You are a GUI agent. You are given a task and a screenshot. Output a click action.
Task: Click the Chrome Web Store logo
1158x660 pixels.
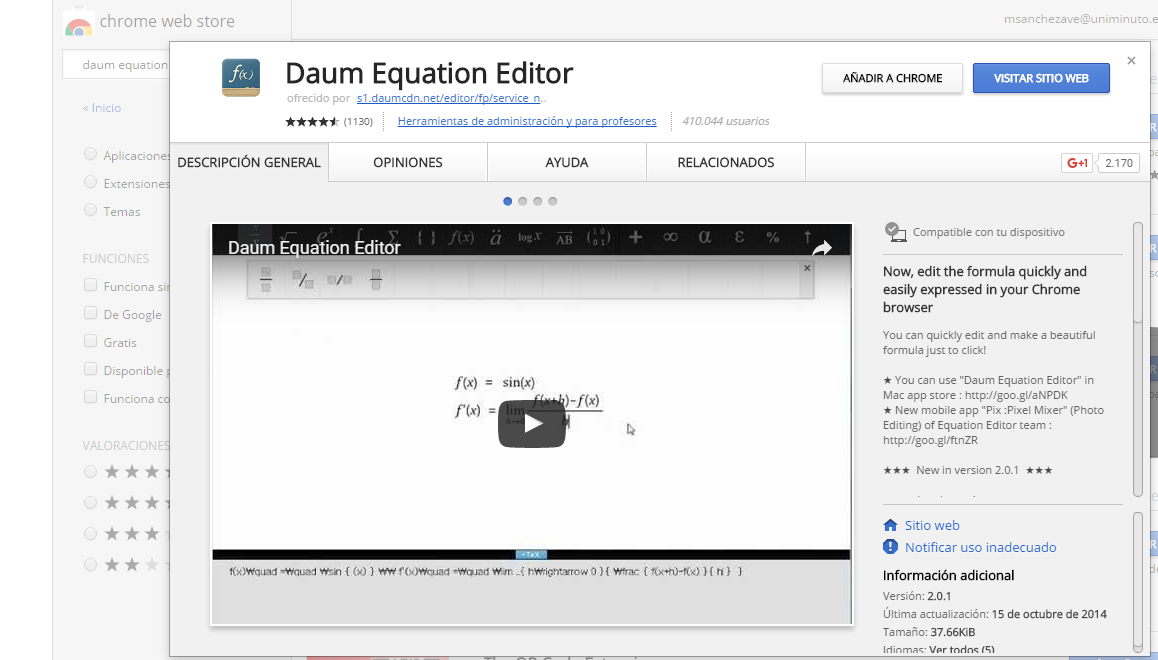click(x=78, y=22)
